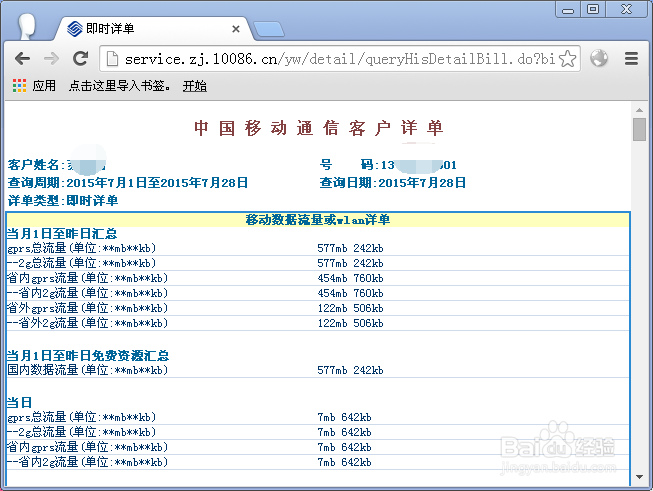
Task: Click the 移动数据流量或wlan详单 header
Action: [x=318, y=219]
